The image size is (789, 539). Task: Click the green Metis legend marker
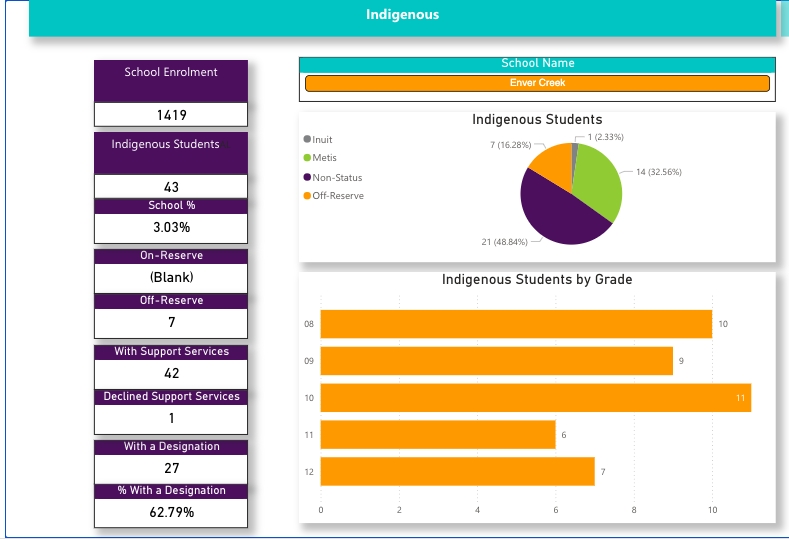click(307, 158)
